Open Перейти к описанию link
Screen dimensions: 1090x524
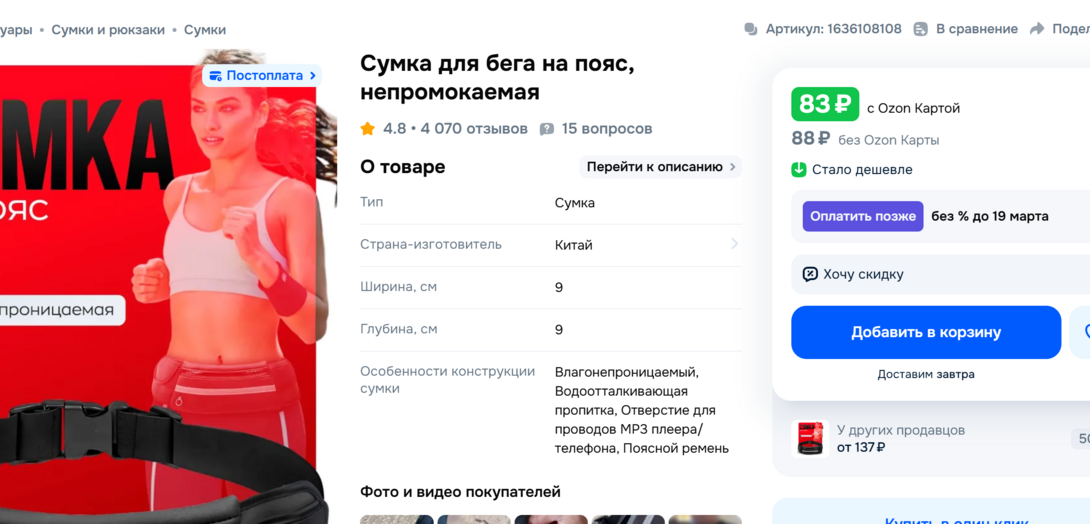660,167
